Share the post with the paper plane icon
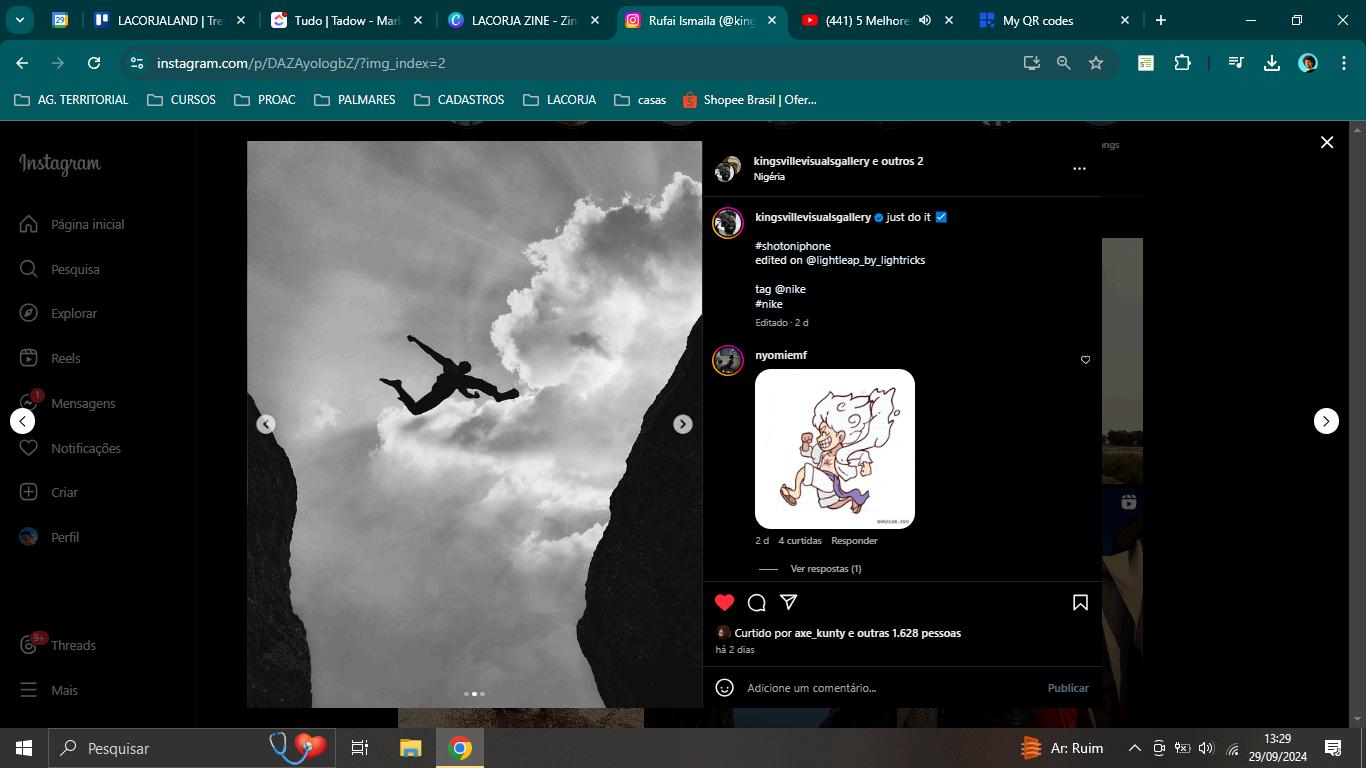 (x=789, y=602)
